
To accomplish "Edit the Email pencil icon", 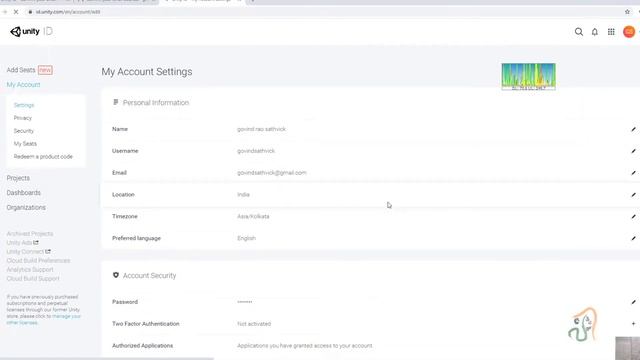I will pyautogui.click(x=633, y=173).
